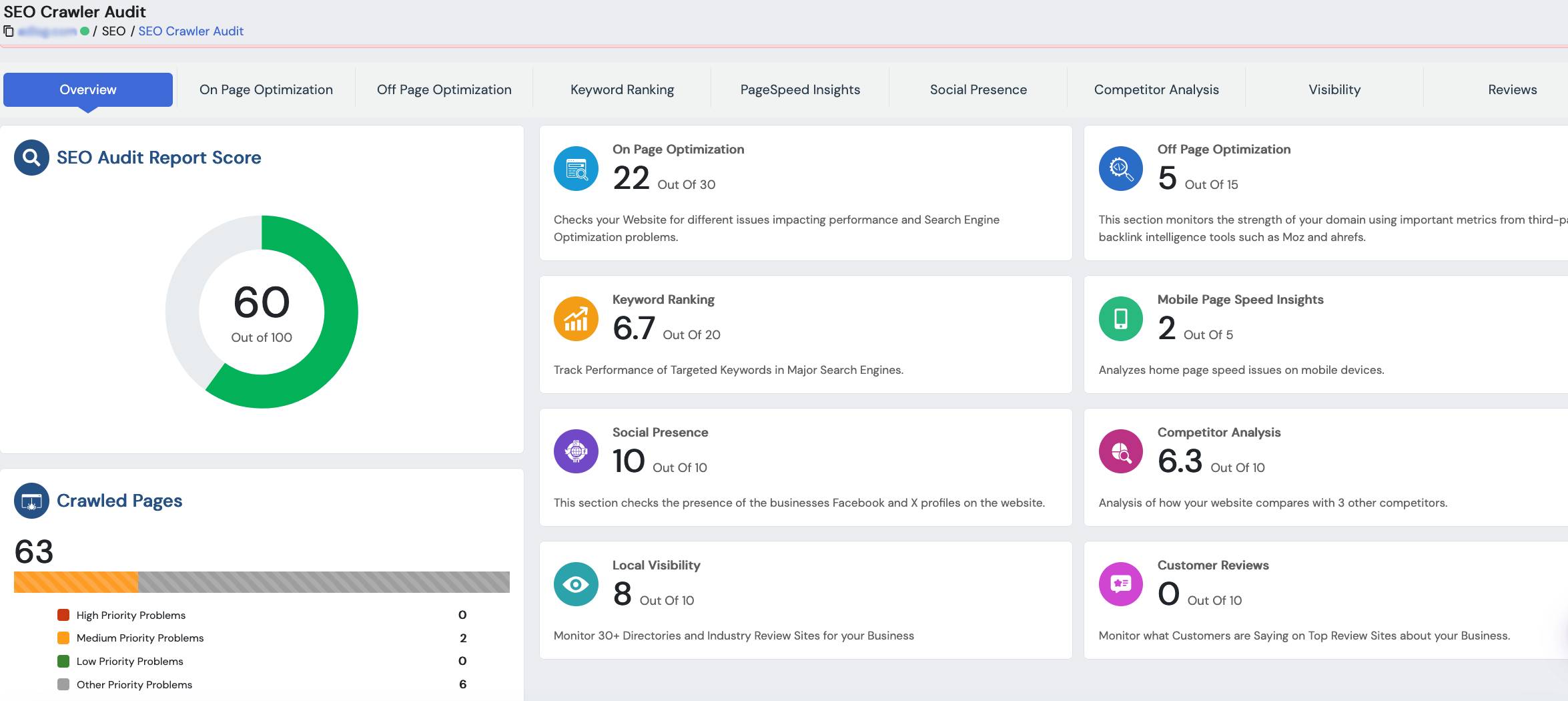Click the Customer Reviews speech bubble icon
The height and width of the screenshot is (701, 1568).
[x=1120, y=585]
